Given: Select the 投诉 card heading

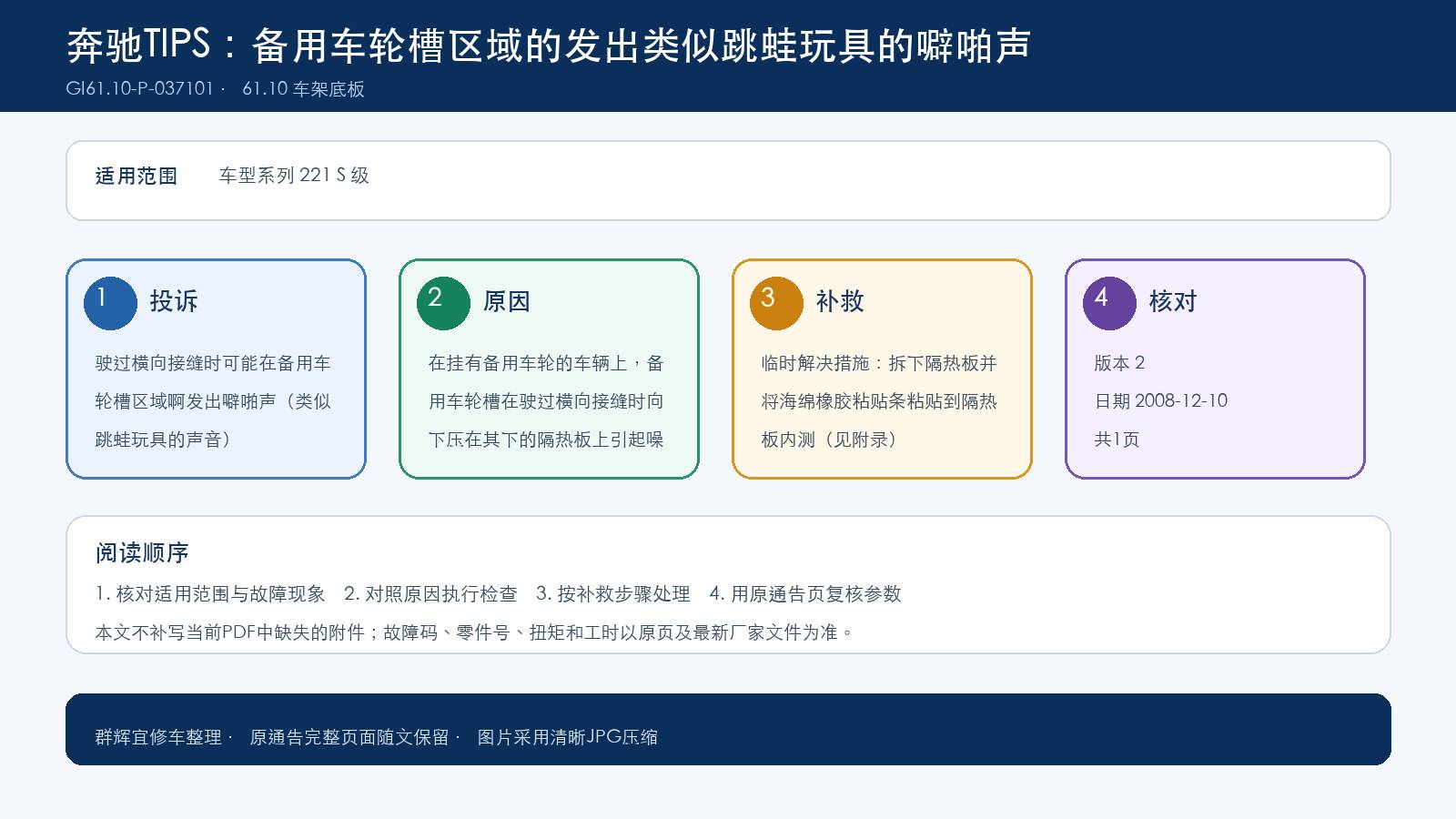Looking at the screenshot, I should pyautogui.click(x=174, y=301).
